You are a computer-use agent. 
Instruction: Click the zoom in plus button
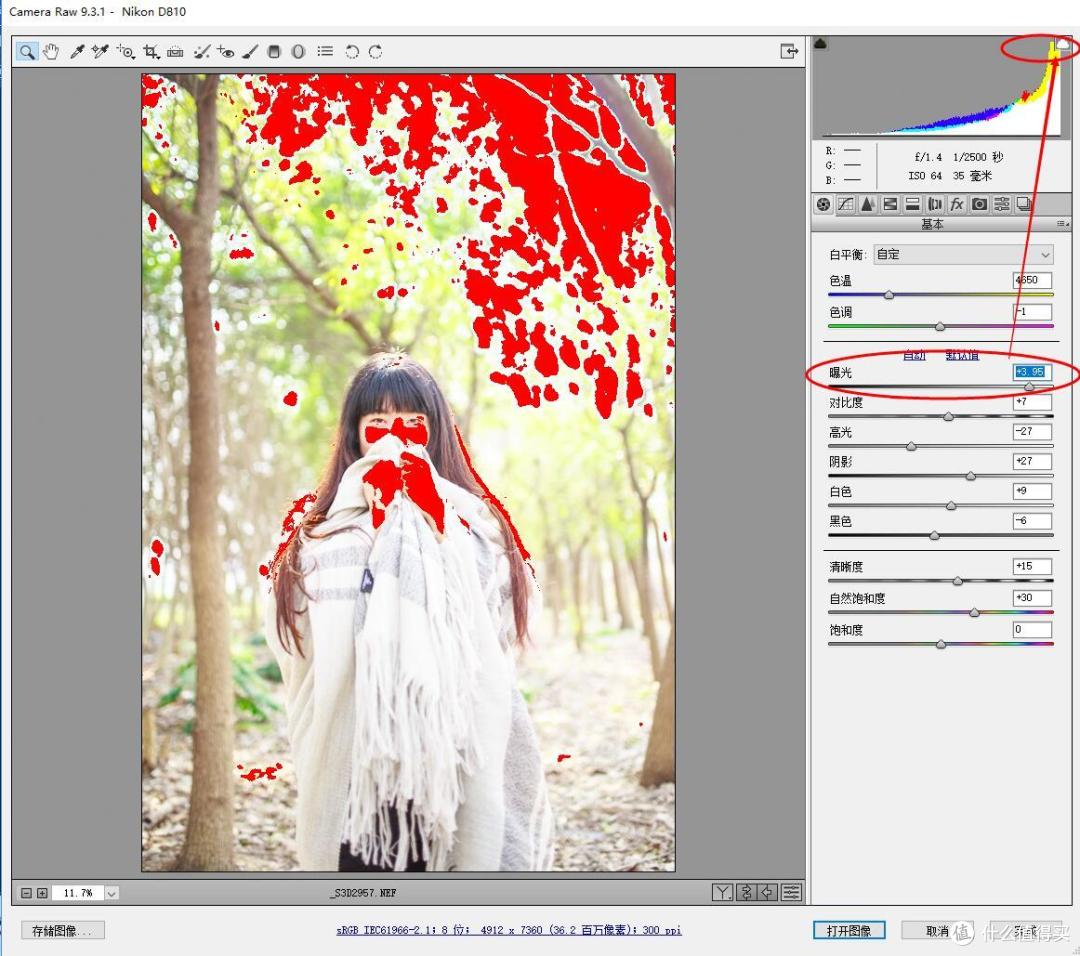pyautogui.click(x=42, y=893)
